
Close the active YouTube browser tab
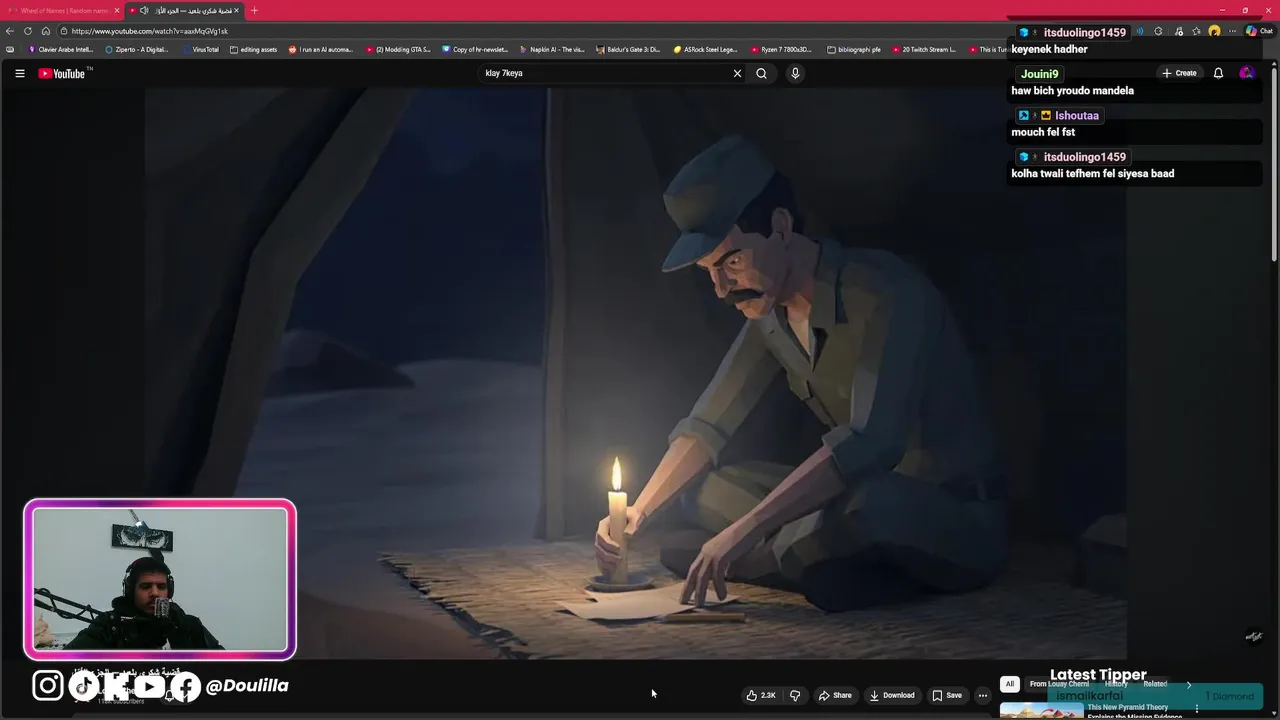click(x=237, y=10)
